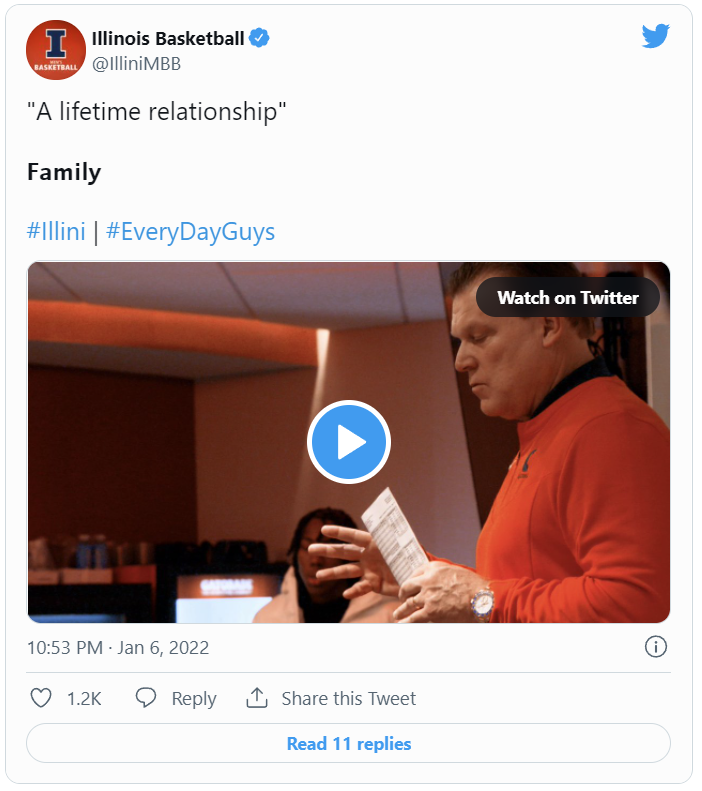Click Read 11 replies
This screenshot has width=702, height=791.
(348, 743)
